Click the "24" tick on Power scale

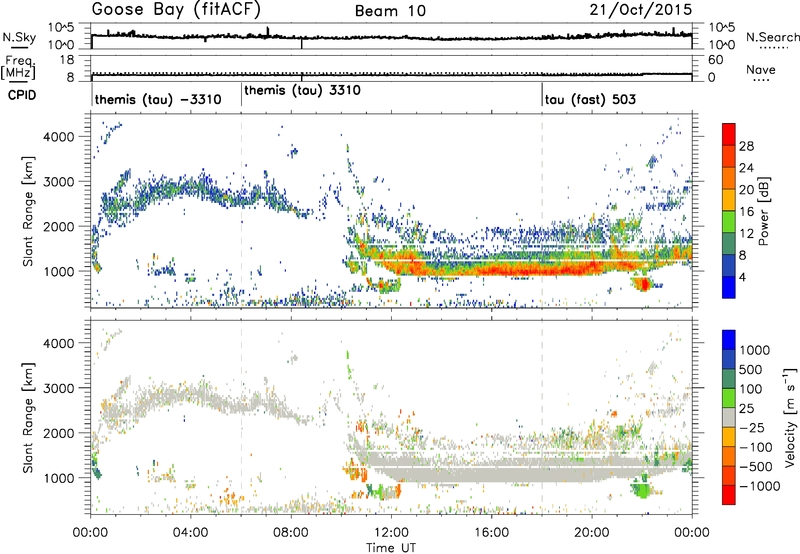pyautogui.click(x=746, y=168)
